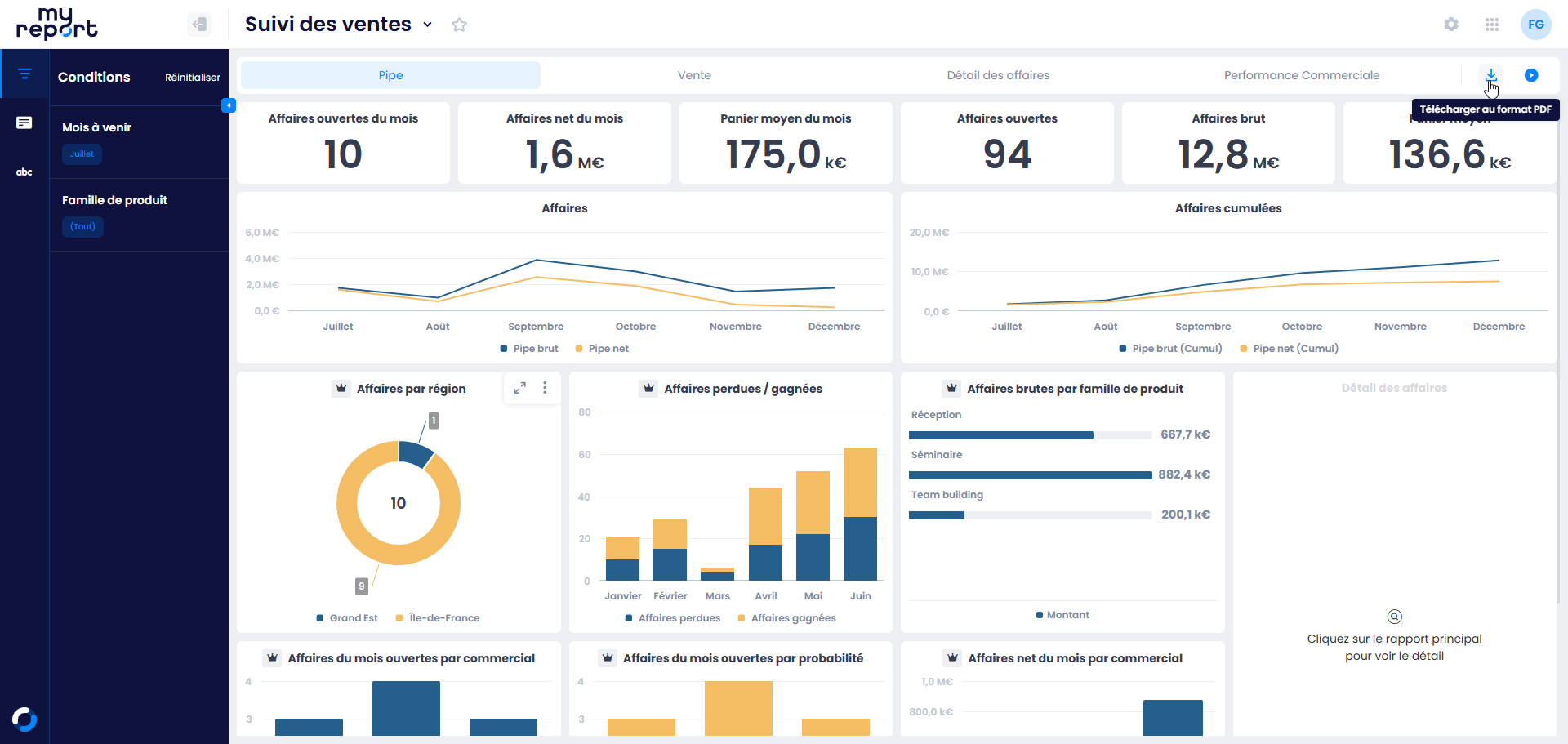Screen dimensions: 1568x744
Task: Download the report as PDF
Action: [x=1490, y=74]
